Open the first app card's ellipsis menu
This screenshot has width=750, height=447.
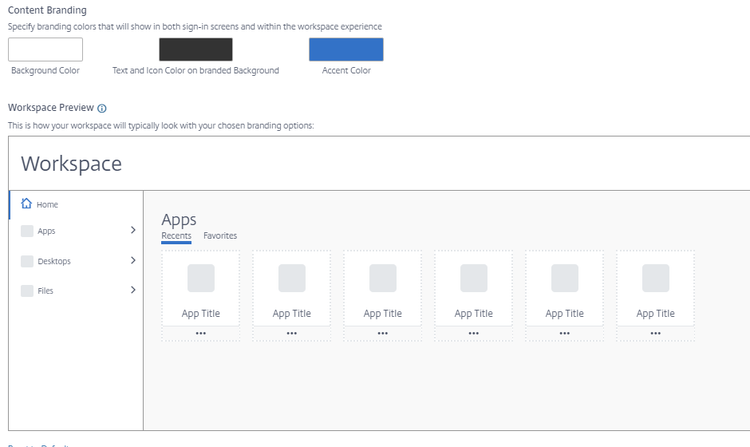point(201,333)
